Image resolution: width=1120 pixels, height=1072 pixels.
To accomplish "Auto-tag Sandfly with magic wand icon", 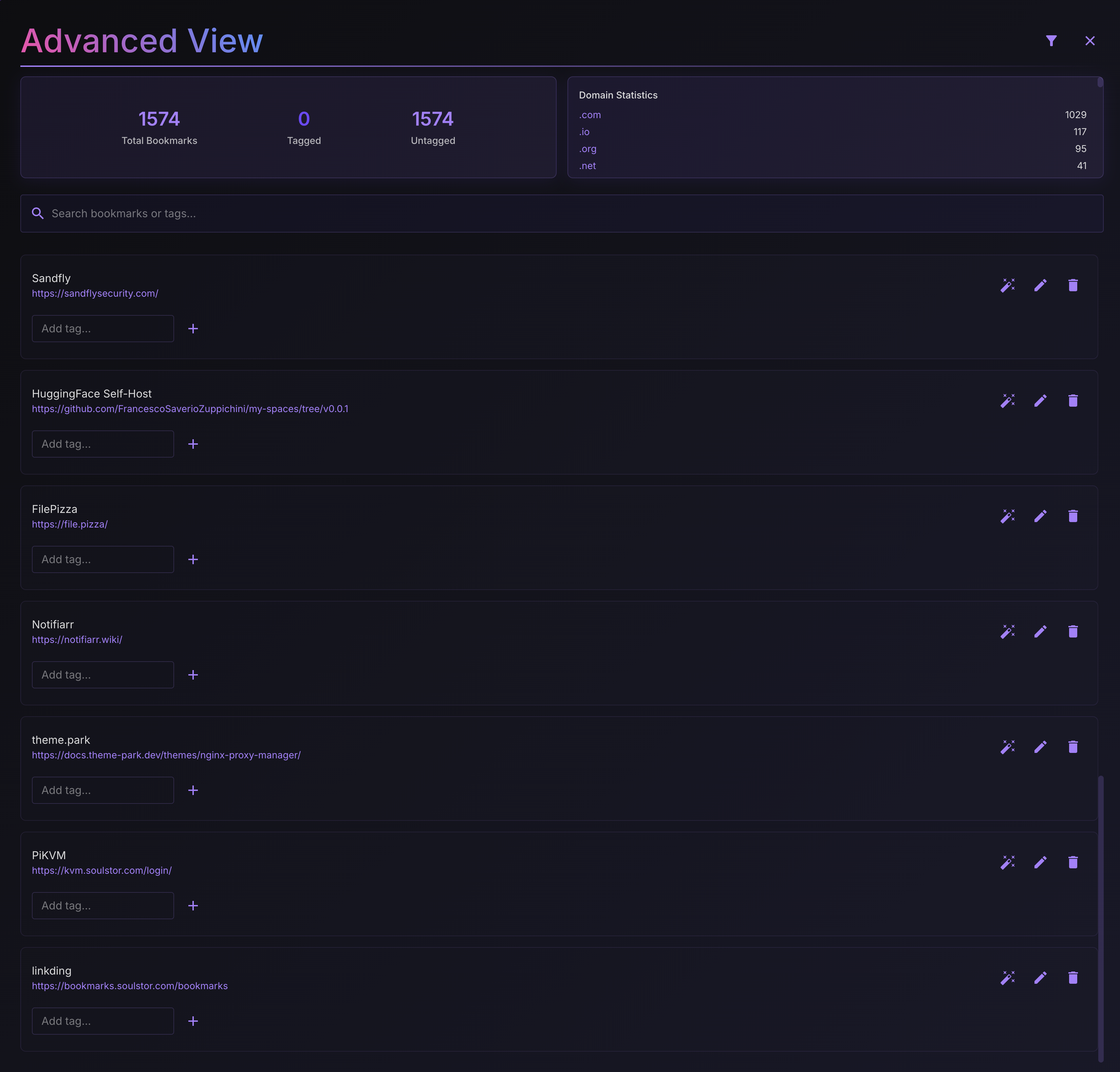I will point(1007,285).
